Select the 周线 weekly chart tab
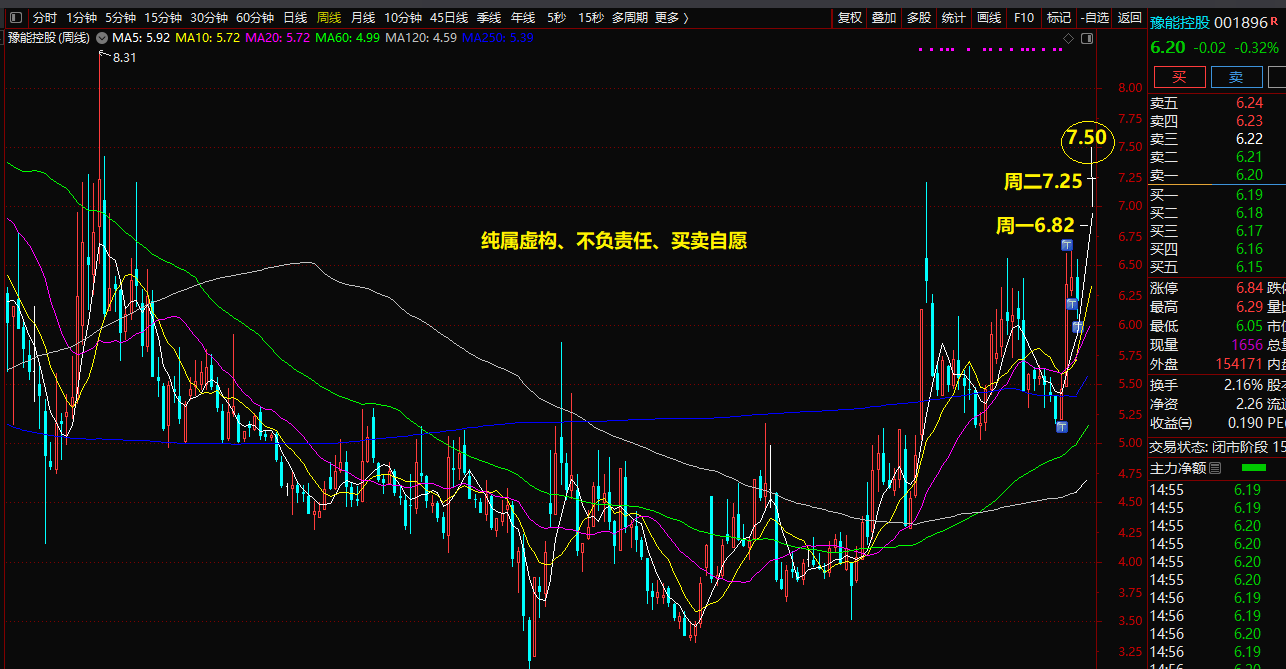 coord(329,17)
